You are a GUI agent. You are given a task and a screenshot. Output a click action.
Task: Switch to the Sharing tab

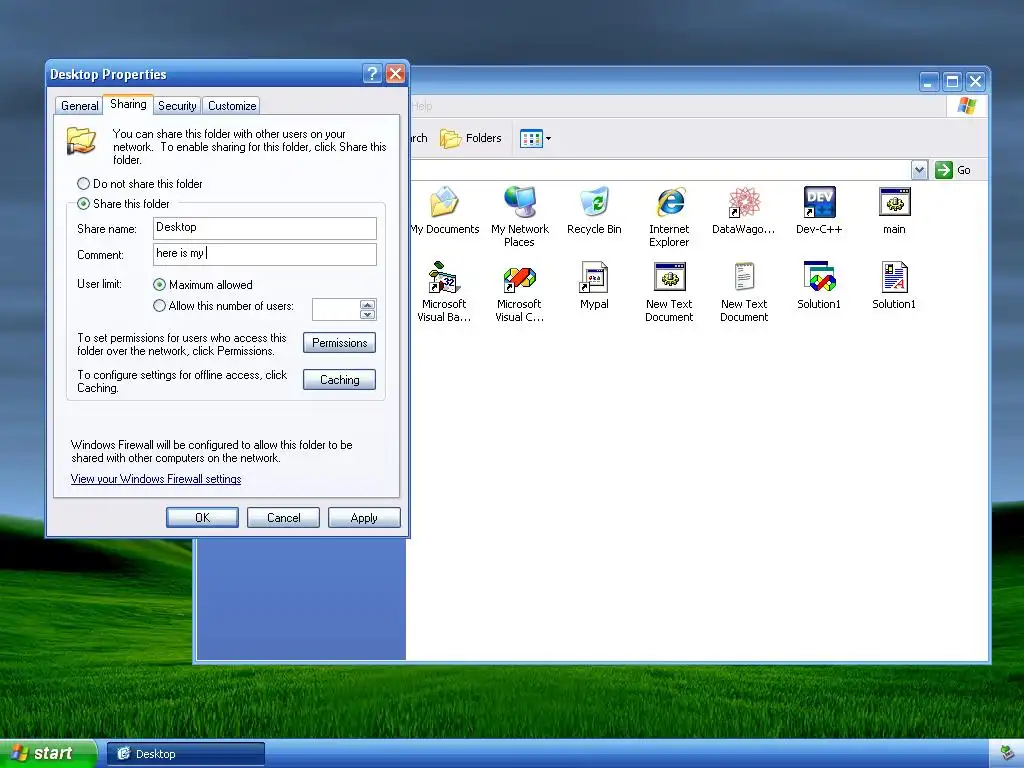coord(128,104)
